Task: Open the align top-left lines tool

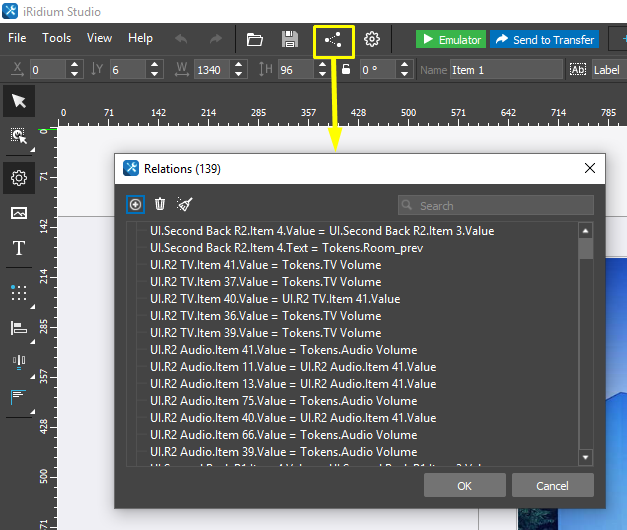Action: (19, 397)
